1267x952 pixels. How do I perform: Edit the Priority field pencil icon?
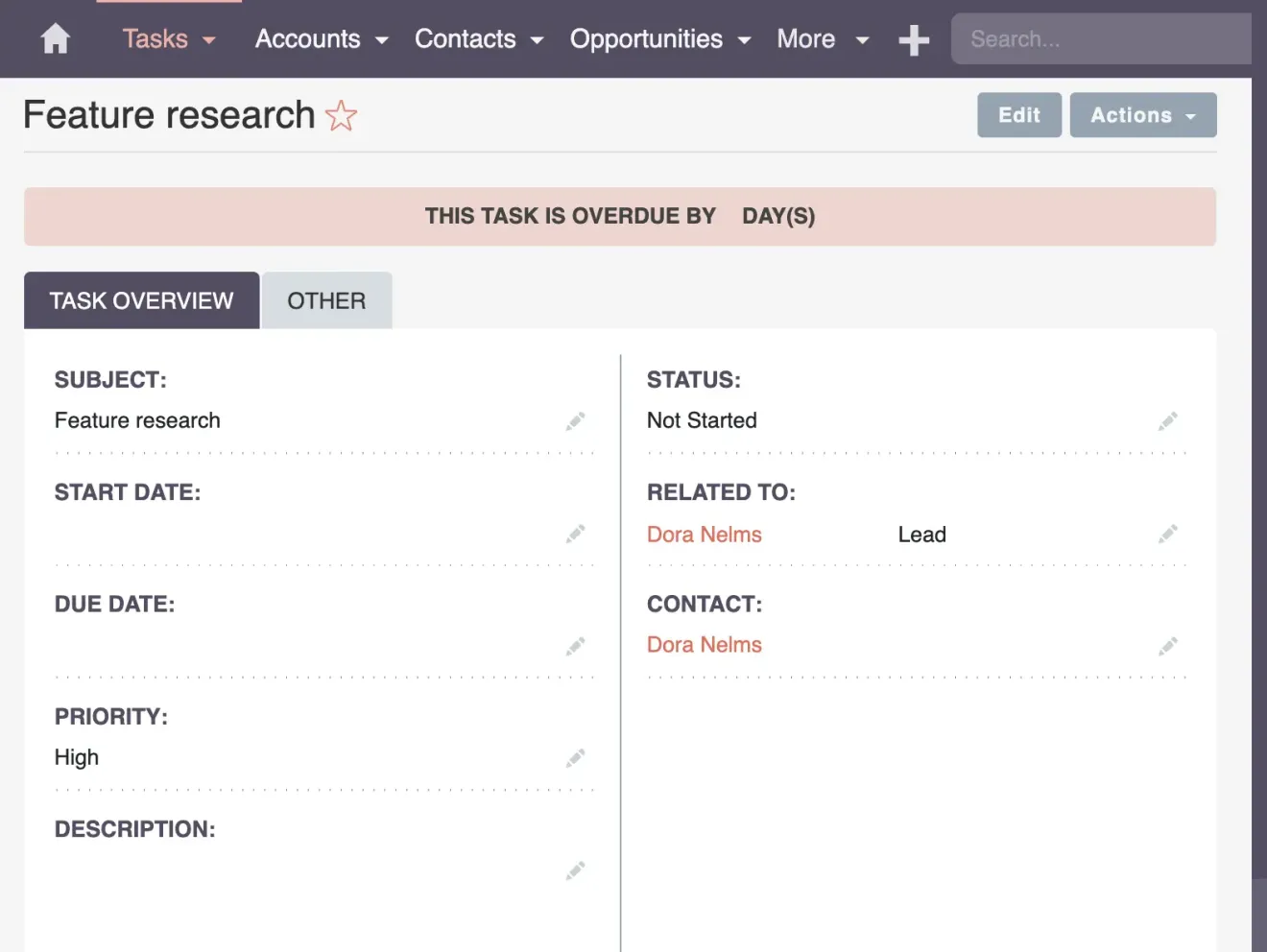[x=575, y=757]
